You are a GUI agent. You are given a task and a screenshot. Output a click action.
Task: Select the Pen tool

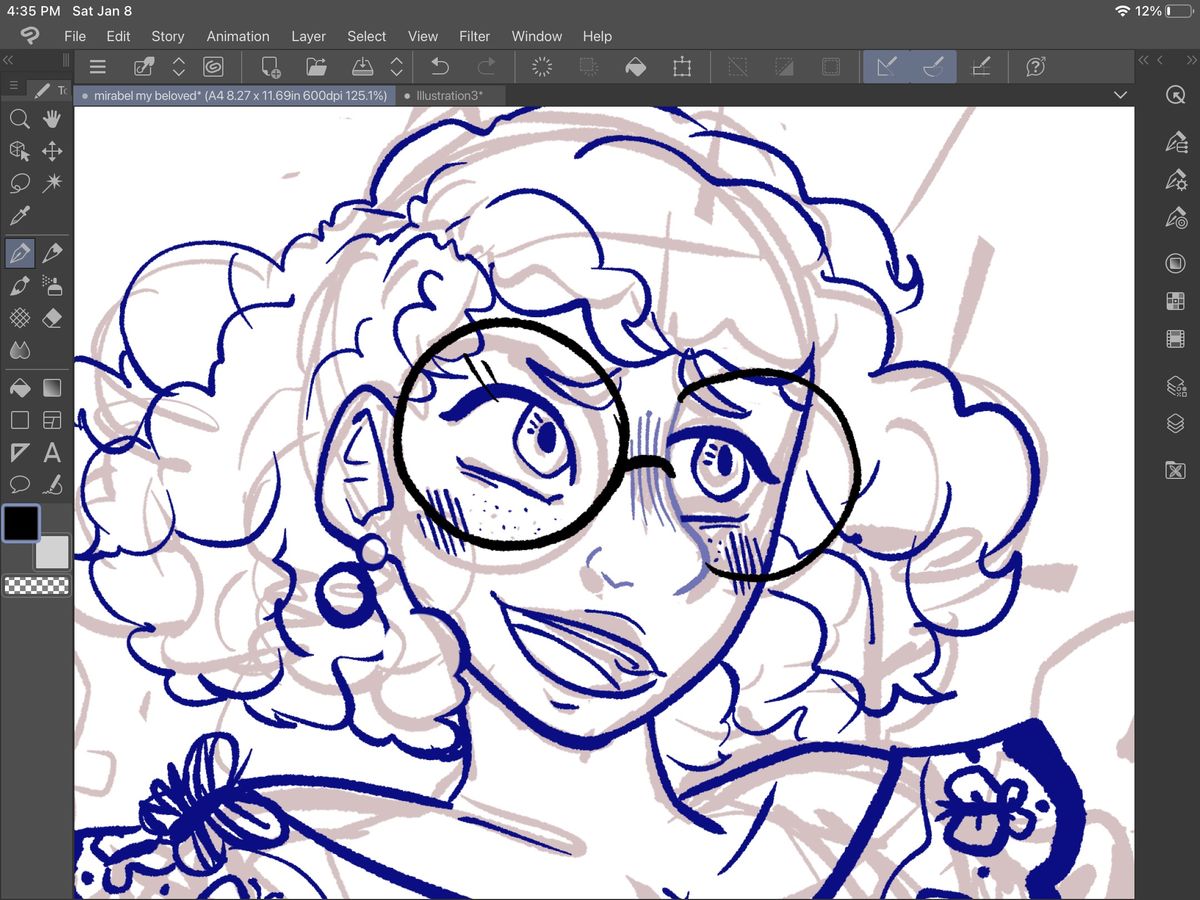point(19,253)
